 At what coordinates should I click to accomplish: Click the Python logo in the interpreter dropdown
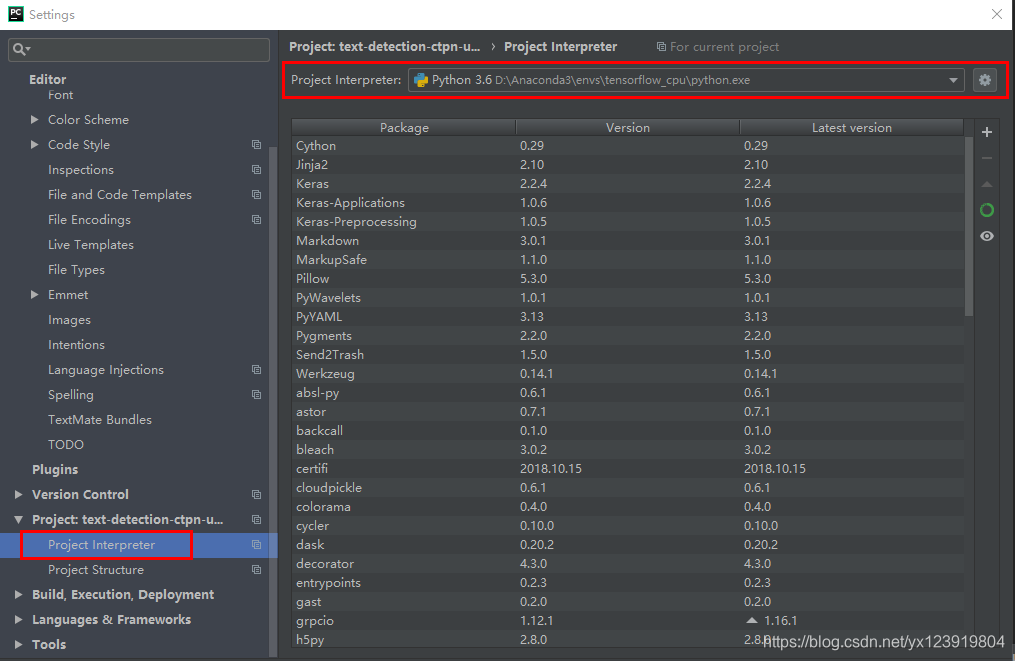[421, 80]
